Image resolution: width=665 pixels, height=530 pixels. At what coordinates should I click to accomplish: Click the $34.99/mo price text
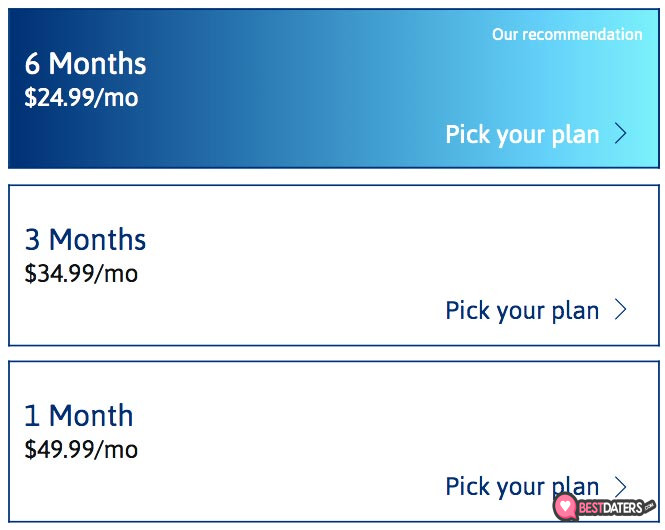[x=81, y=273]
